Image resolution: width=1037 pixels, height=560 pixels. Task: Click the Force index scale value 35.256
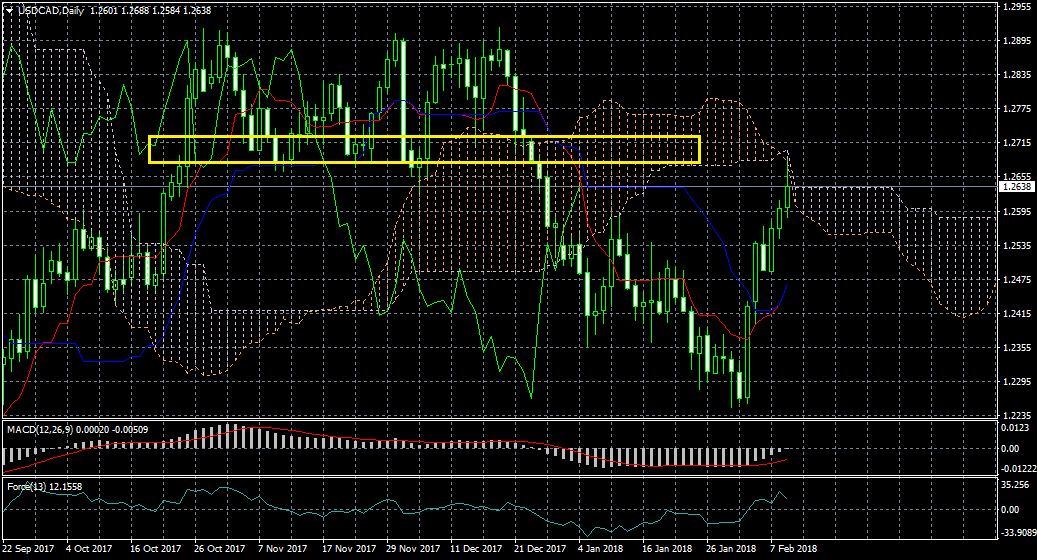1015,485
